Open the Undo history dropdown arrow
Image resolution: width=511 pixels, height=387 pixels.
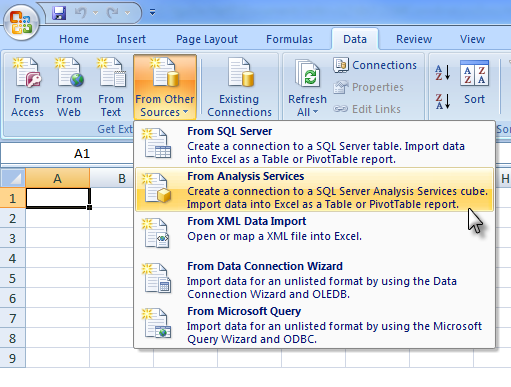[x=95, y=13]
